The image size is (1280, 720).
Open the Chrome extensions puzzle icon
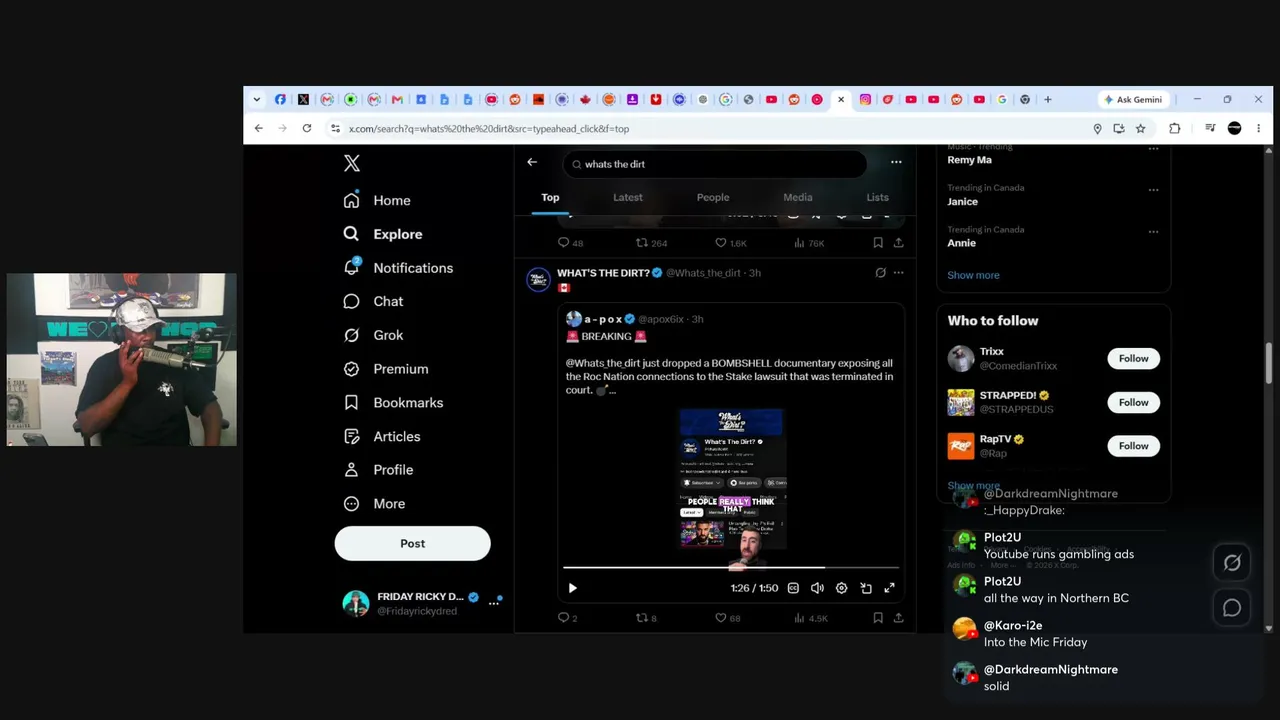tap(1174, 128)
